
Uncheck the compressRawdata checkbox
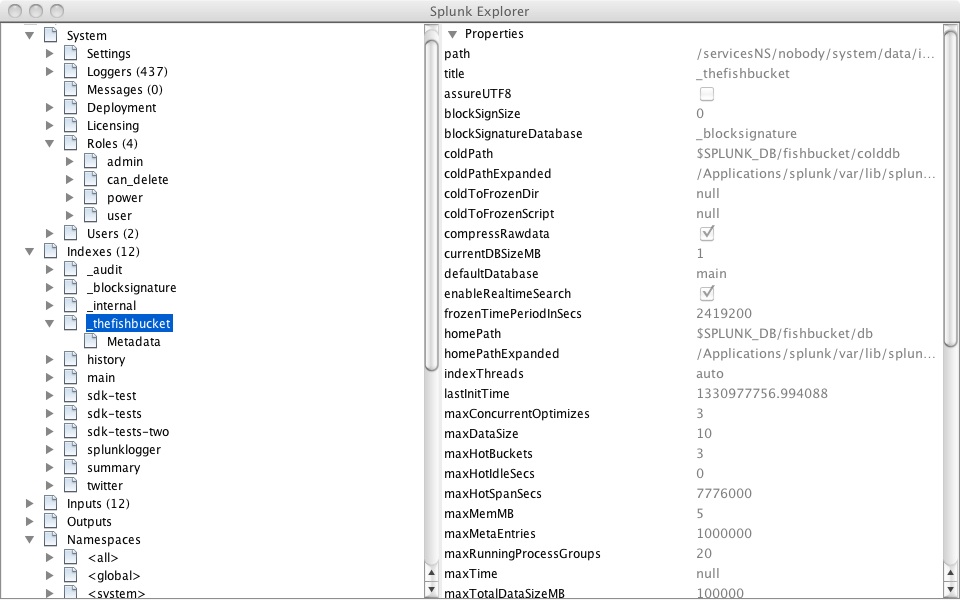click(707, 234)
